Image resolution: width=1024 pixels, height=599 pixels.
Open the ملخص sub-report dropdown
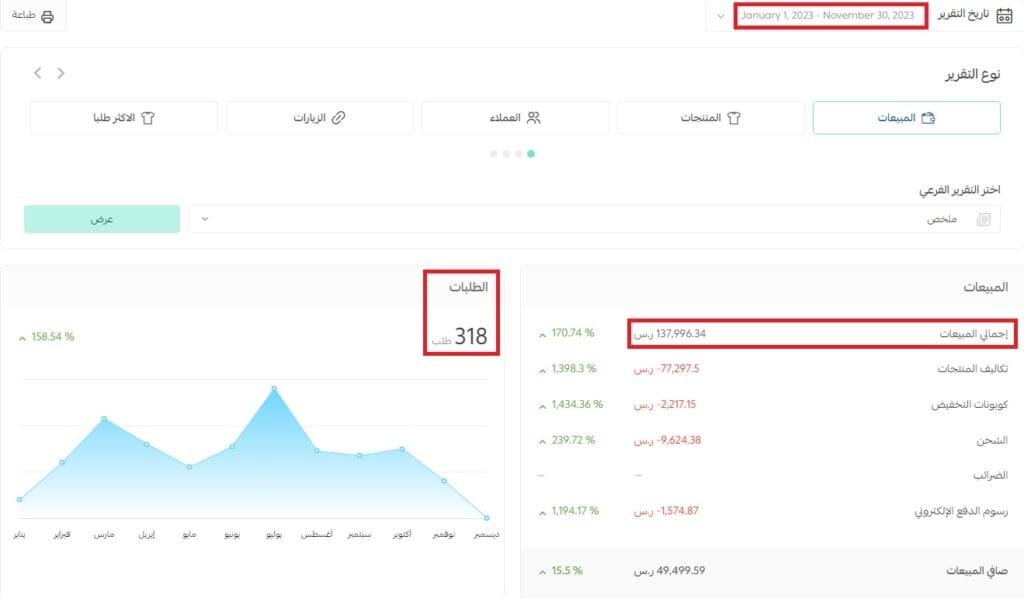(x=594, y=219)
